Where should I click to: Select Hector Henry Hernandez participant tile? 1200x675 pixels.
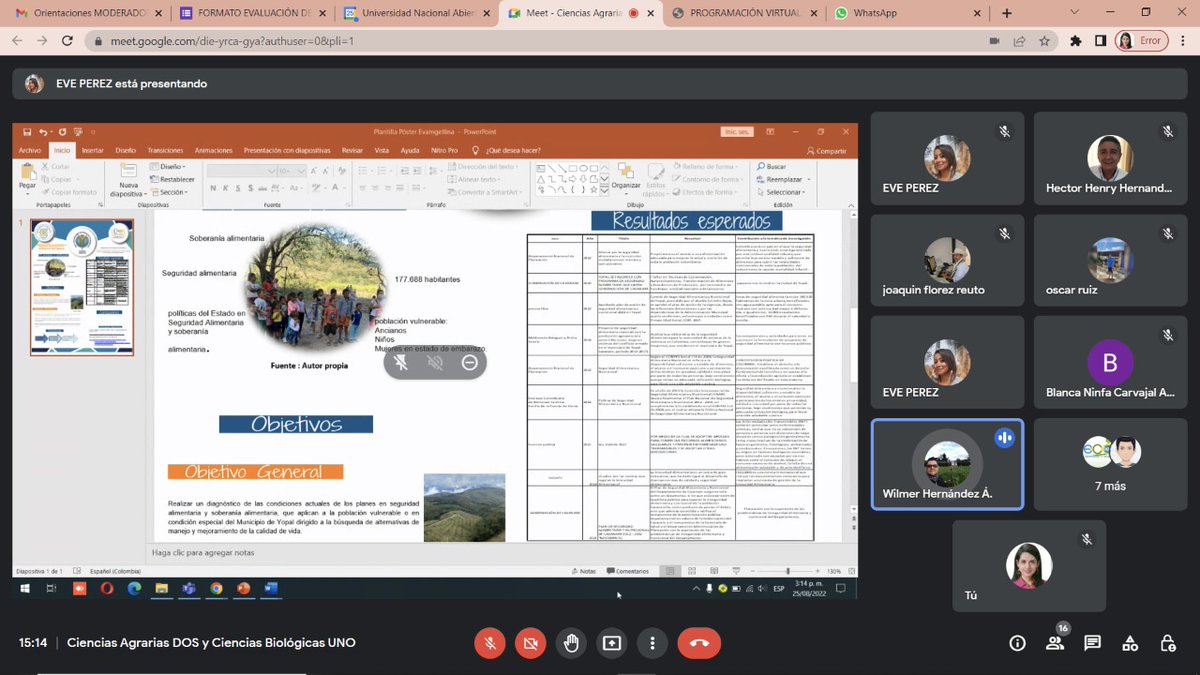pos(1110,157)
